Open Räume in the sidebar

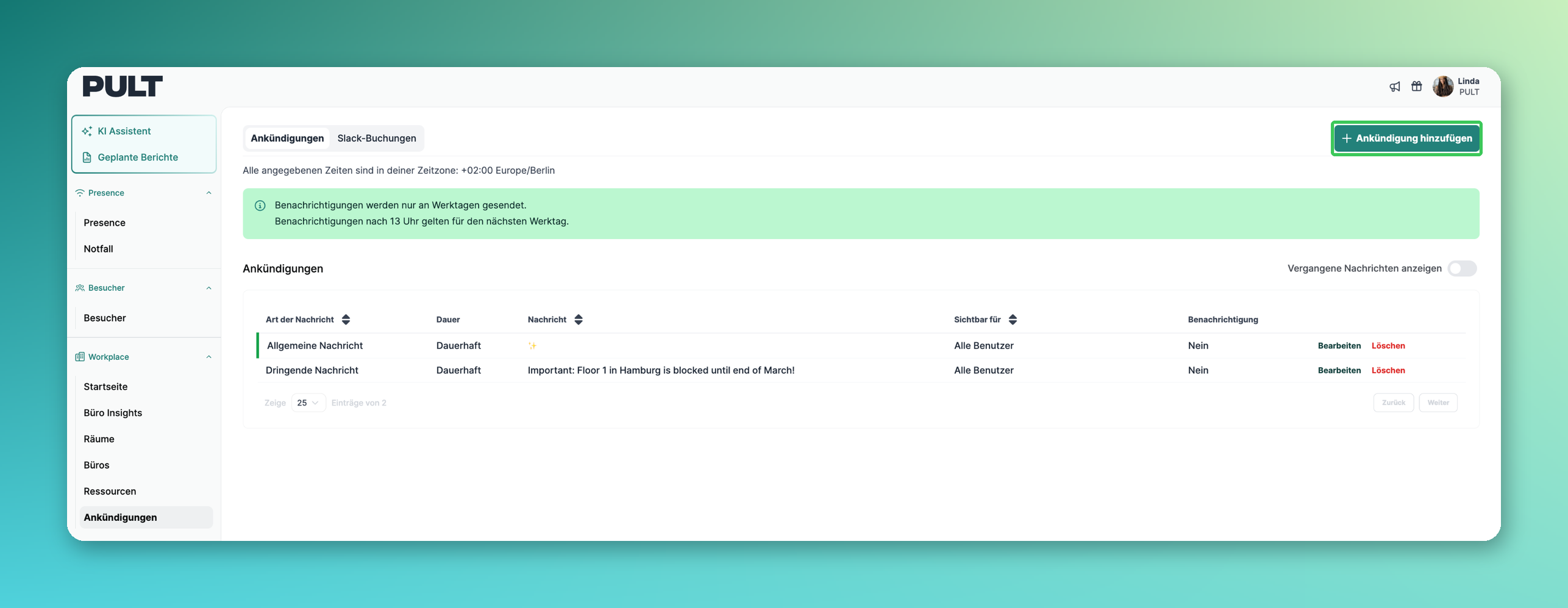pos(99,439)
